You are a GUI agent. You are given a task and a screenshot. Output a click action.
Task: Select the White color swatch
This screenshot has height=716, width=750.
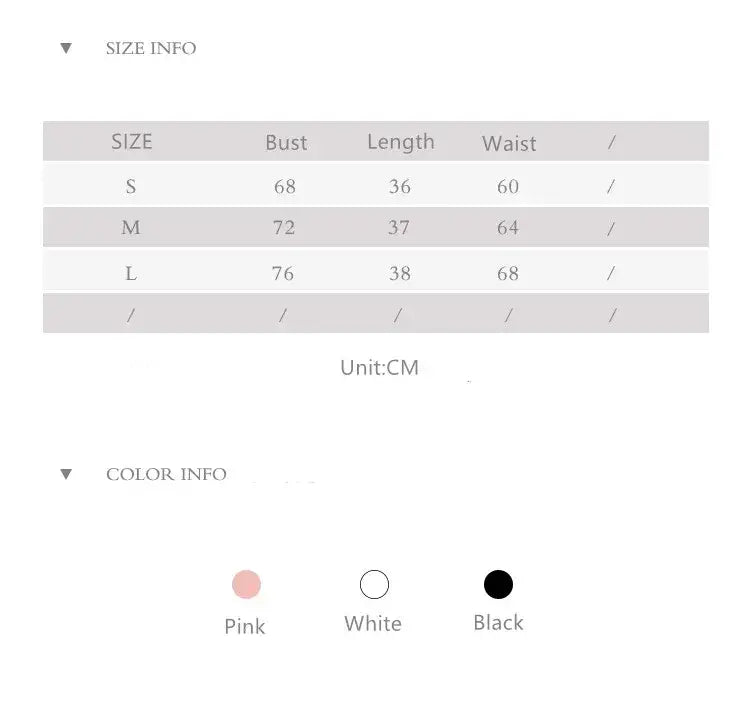point(374,584)
